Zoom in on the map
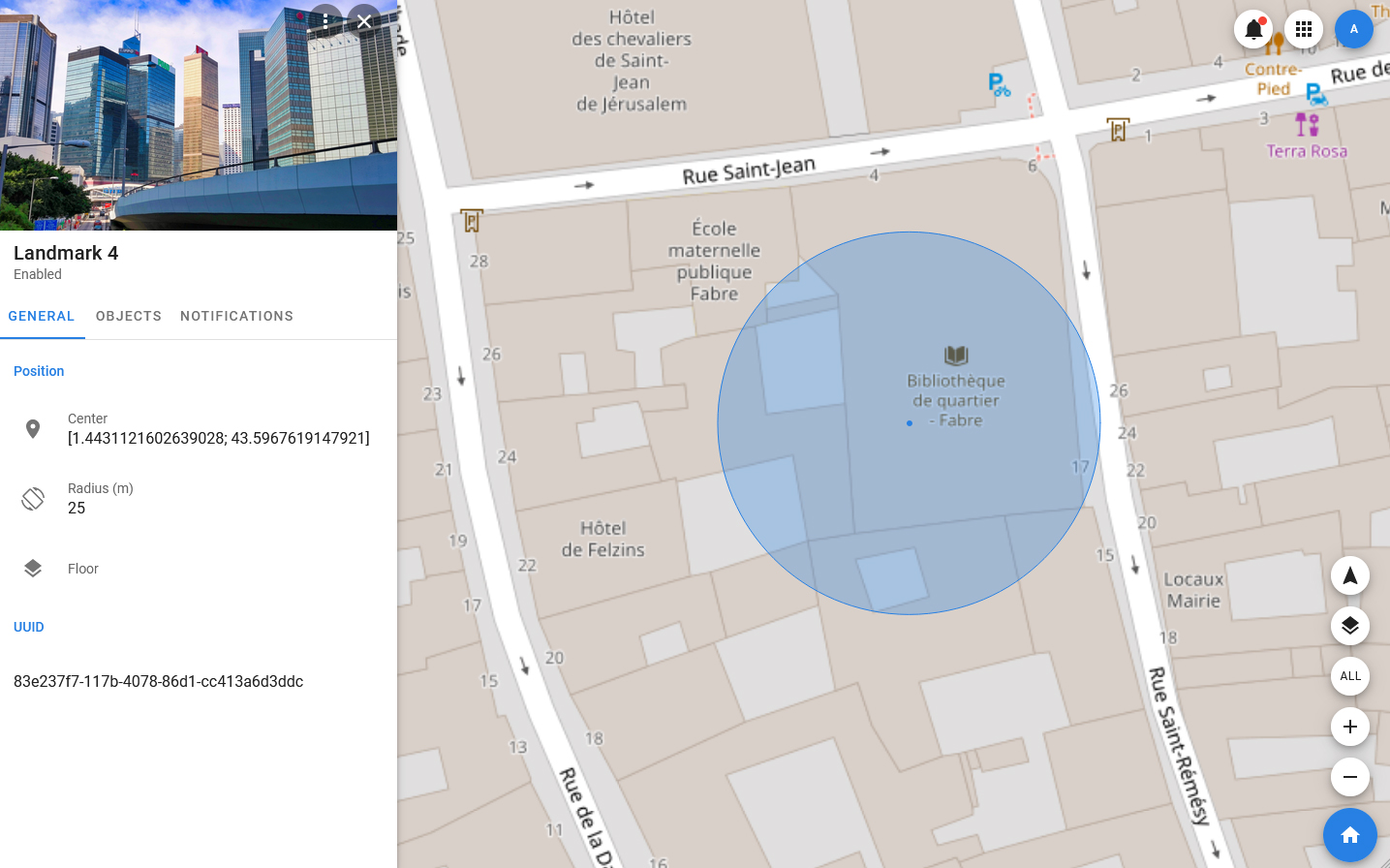The width and height of the screenshot is (1390, 868). pyautogui.click(x=1349, y=727)
